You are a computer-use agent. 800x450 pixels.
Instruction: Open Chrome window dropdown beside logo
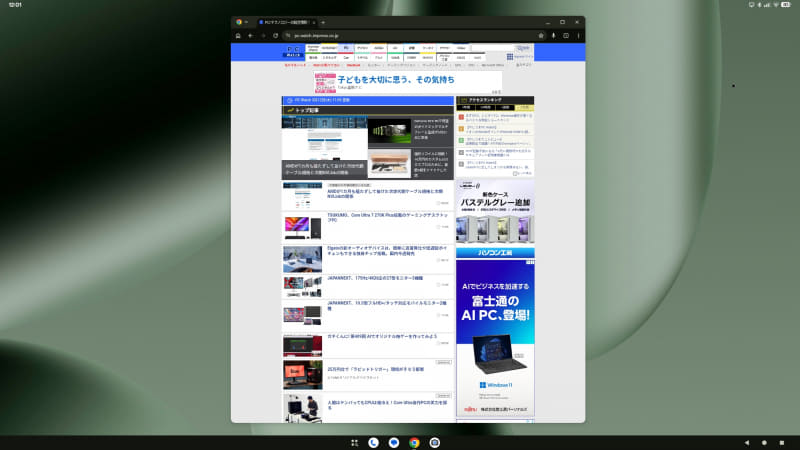[x=246, y=22]
